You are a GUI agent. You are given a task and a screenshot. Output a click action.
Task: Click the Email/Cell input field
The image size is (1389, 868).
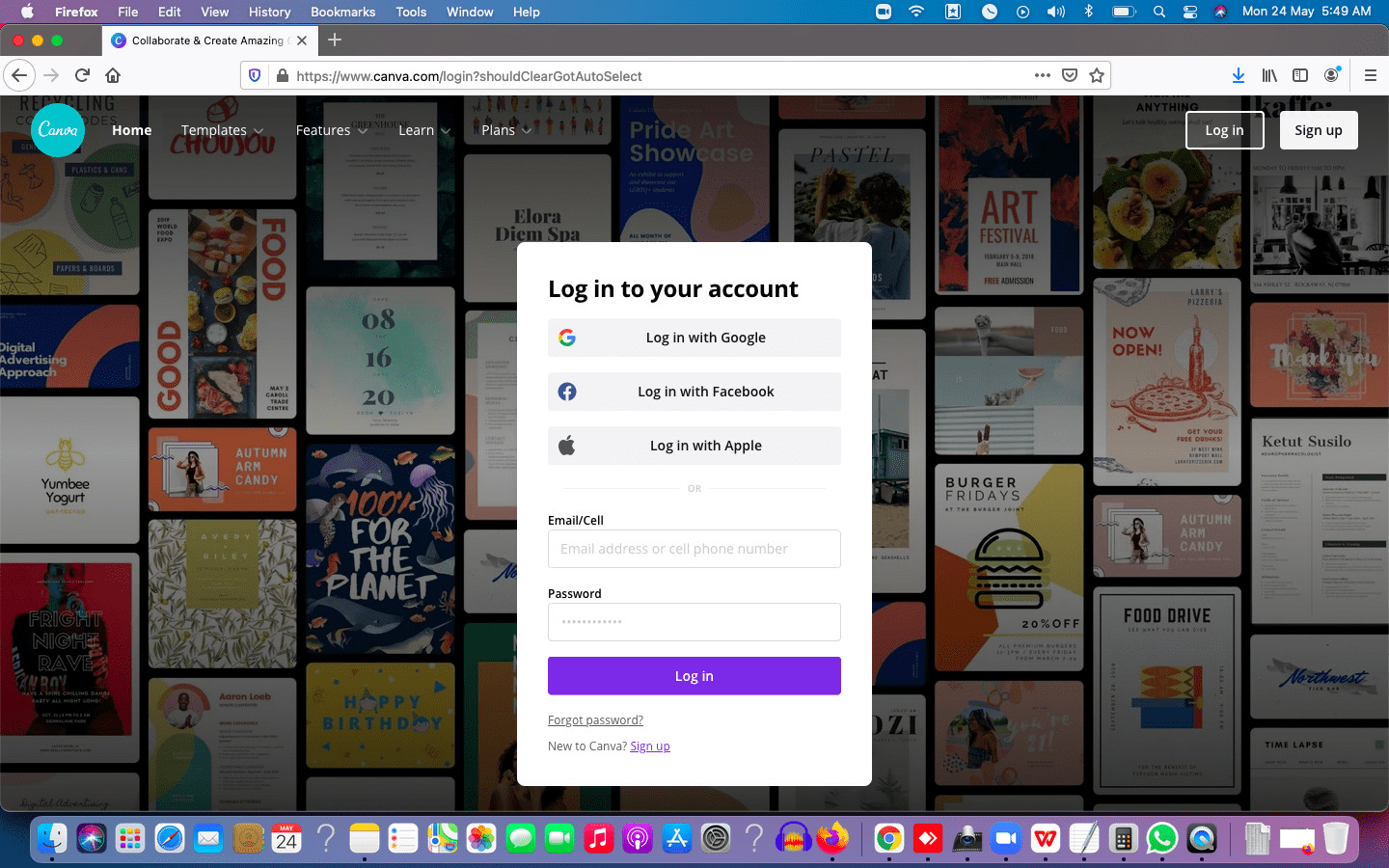(694, 549)
